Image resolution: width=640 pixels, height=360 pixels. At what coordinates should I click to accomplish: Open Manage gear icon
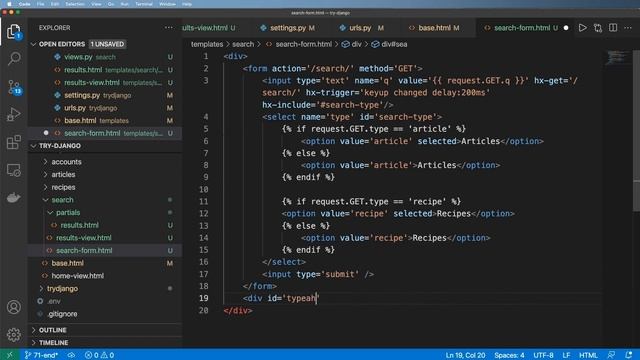pos(13,335)
